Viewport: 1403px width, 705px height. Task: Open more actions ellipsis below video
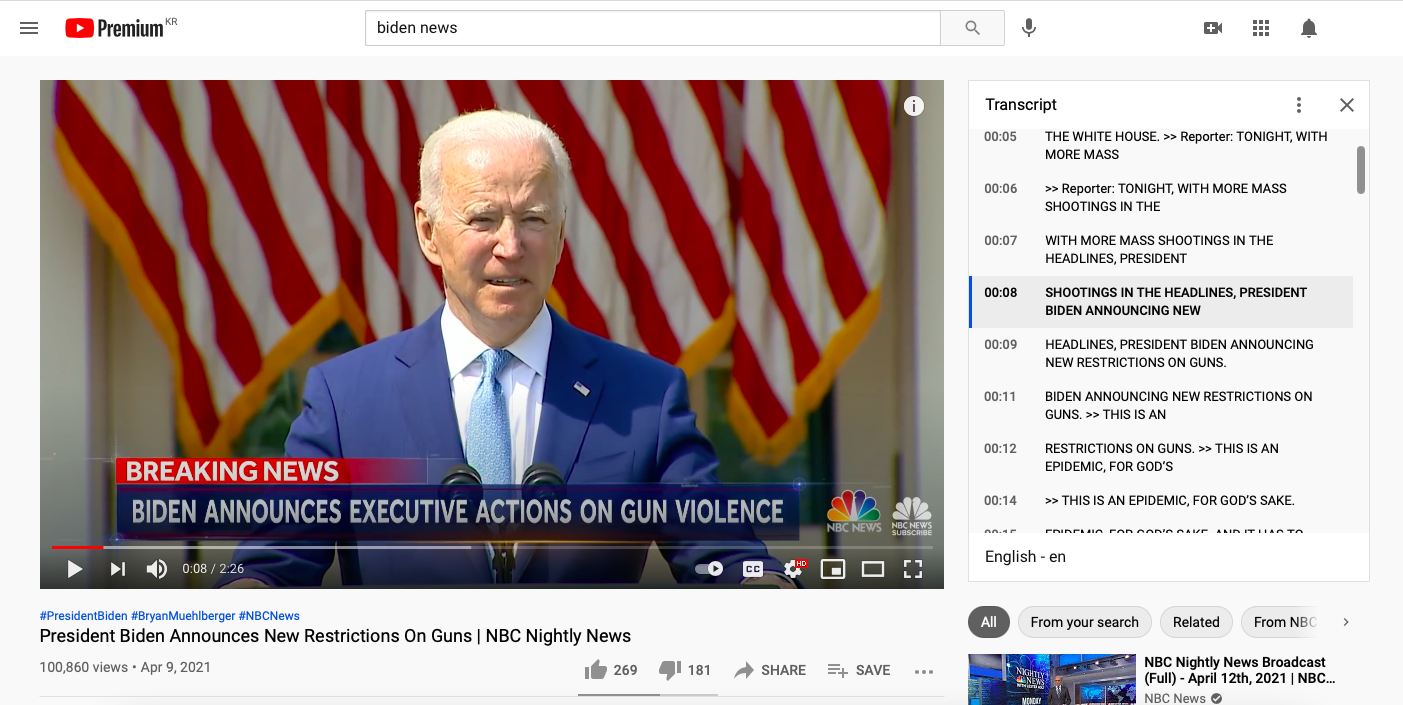click(x=924, y=671)
